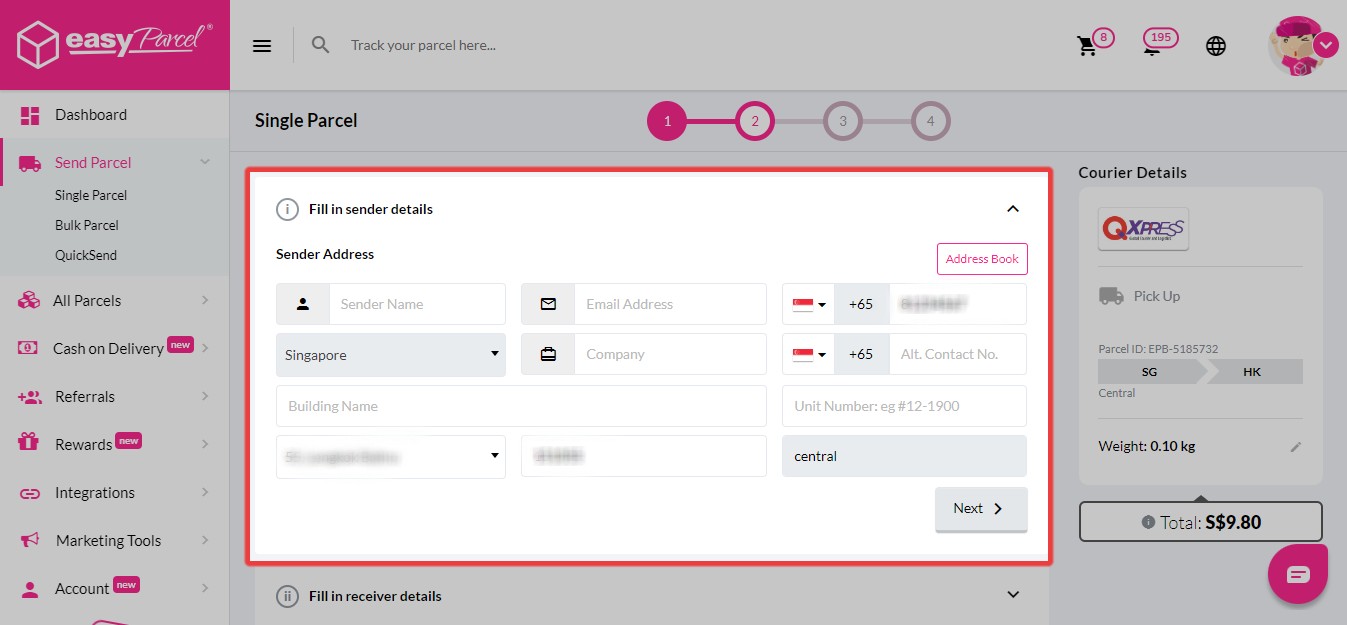Click the globe language icon

[1216, 46]
